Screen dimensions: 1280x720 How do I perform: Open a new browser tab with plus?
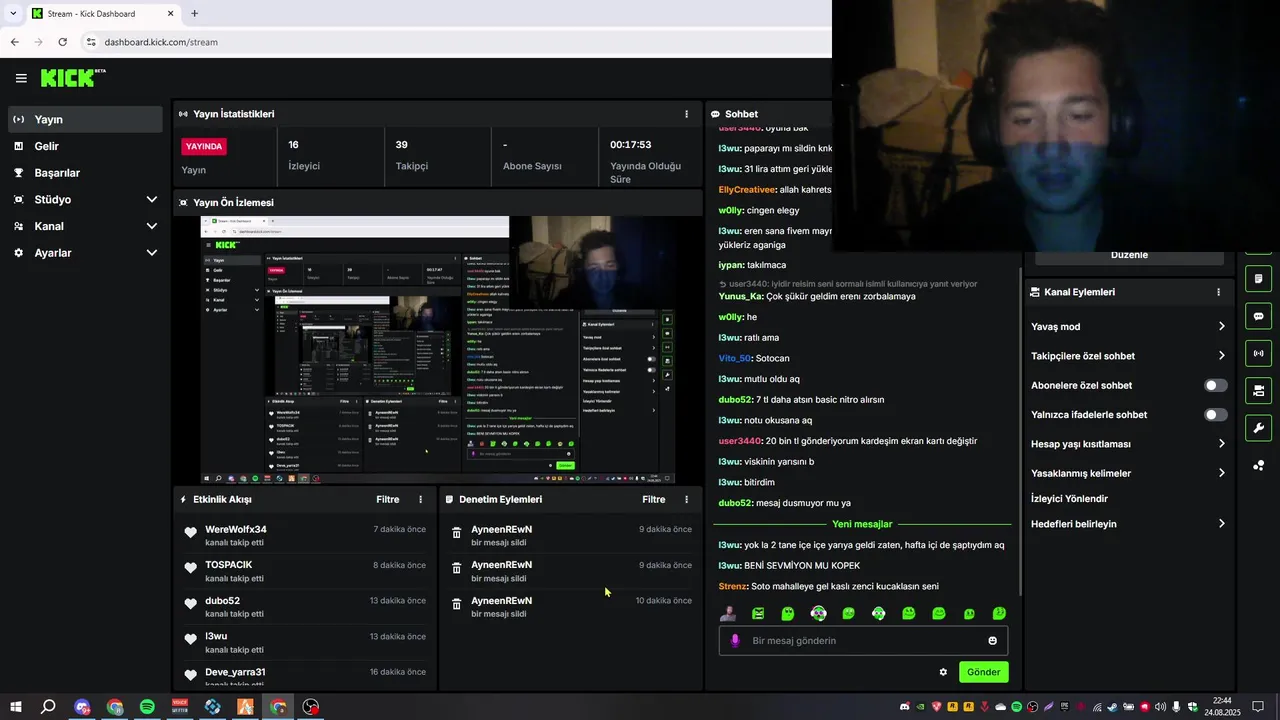[194, 13]
